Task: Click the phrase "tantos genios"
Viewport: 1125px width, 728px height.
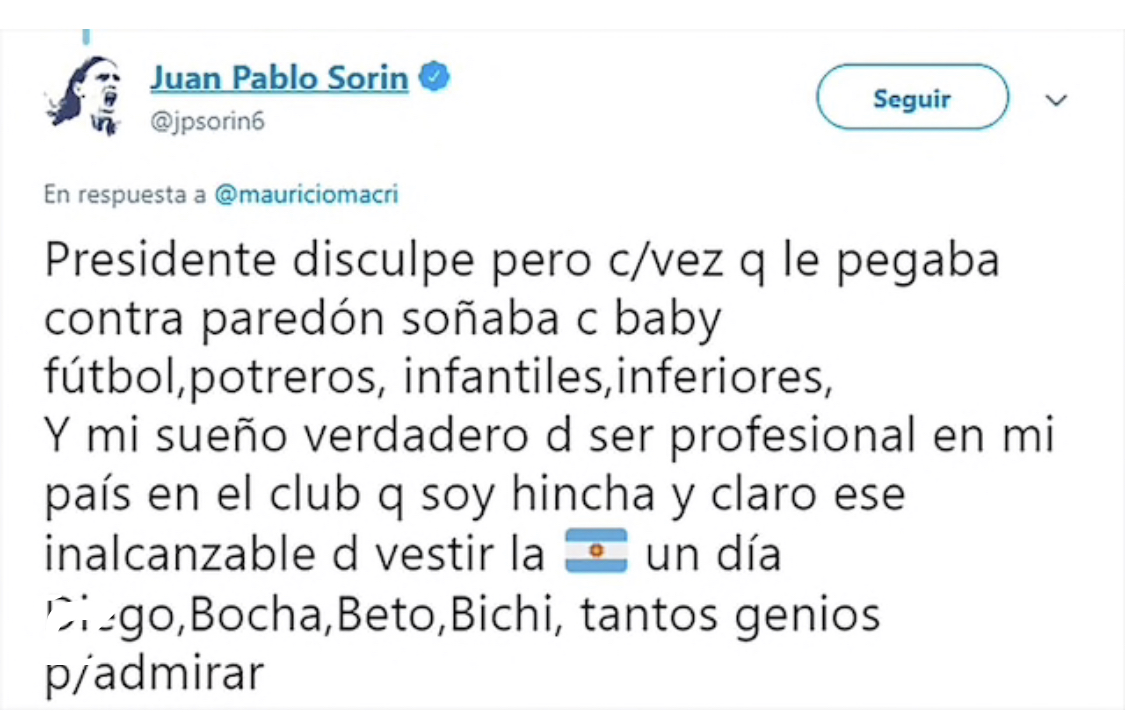Action: pyautogui.click(x=730, y=613)
